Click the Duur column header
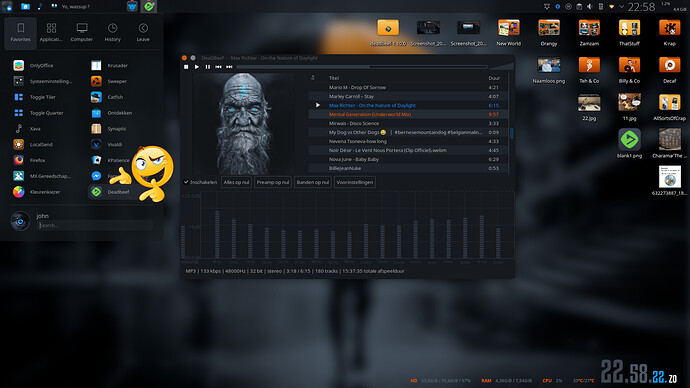Image resolution: width=690 pixels, height=388 pixels. pyautogui.click(x=494, y=78)
